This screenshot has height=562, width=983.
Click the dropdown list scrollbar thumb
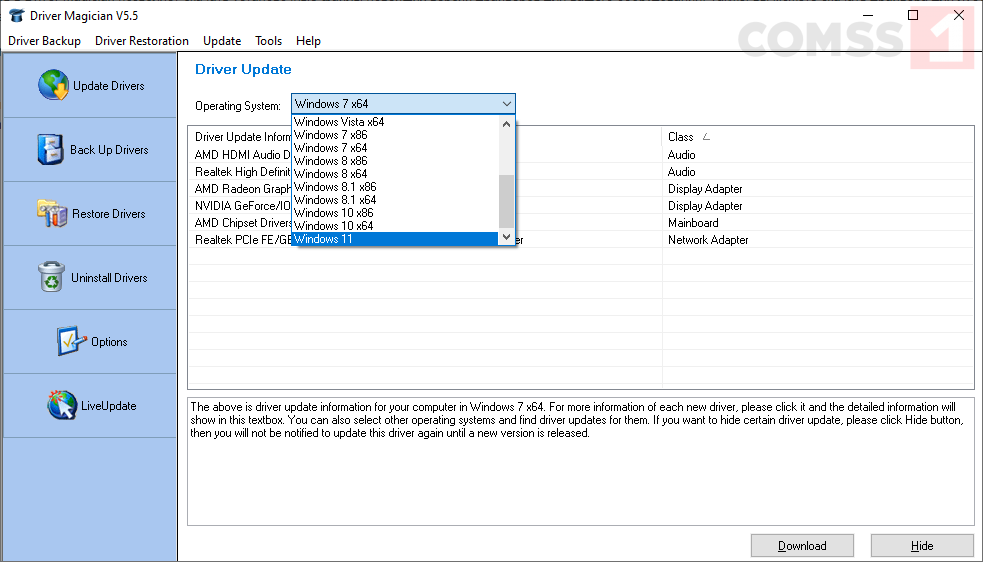pyautogui.click(x=507, y=201)
